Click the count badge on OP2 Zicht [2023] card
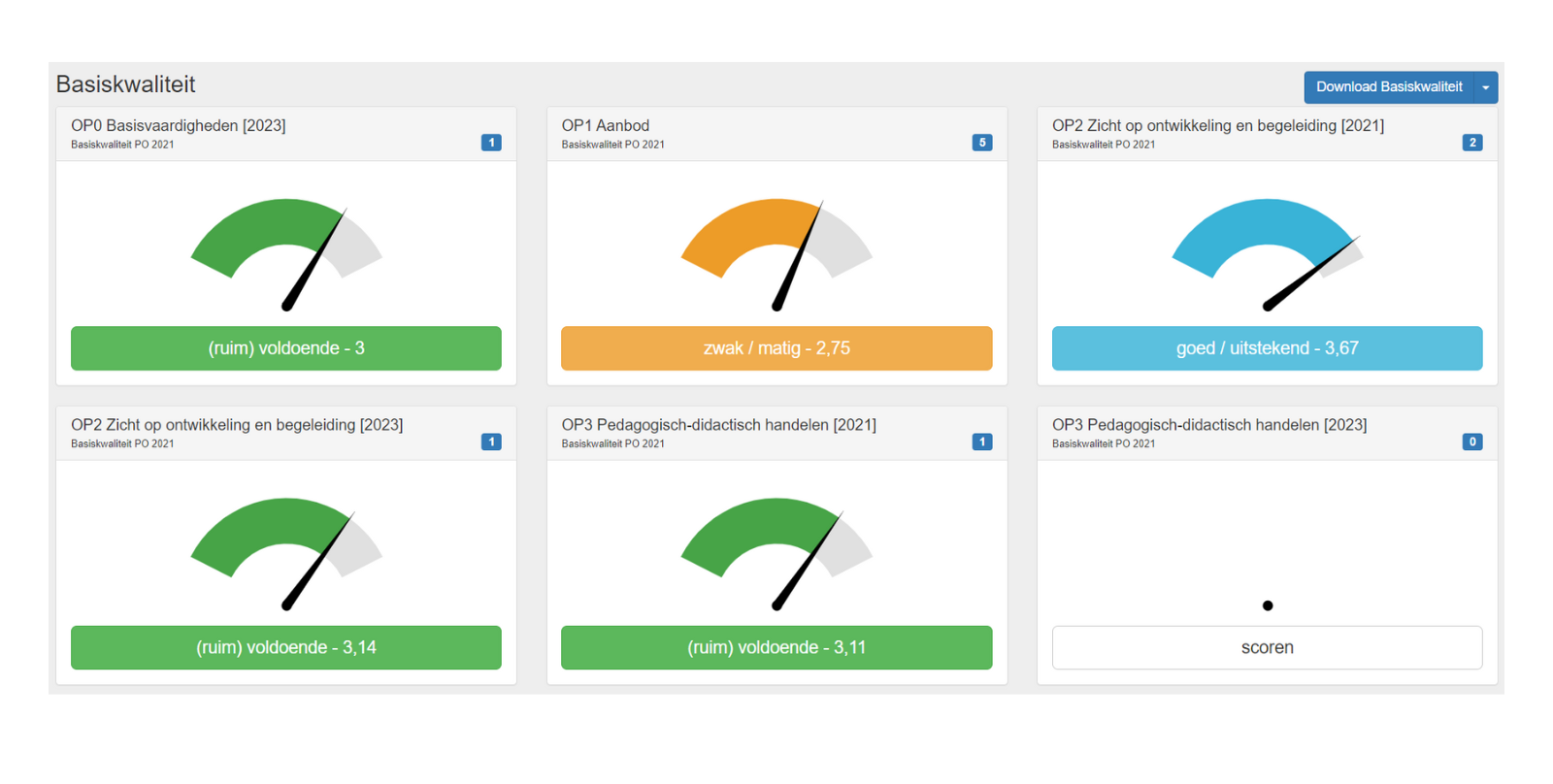This screenshot has width=1553, height=784. click(491, 441)
